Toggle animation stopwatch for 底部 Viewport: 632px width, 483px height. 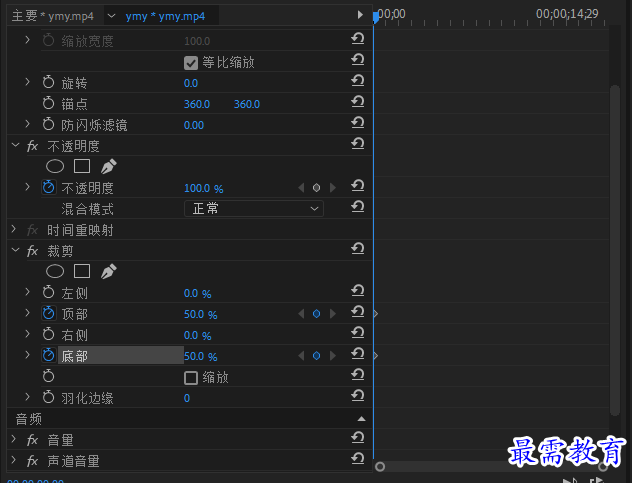48,355
